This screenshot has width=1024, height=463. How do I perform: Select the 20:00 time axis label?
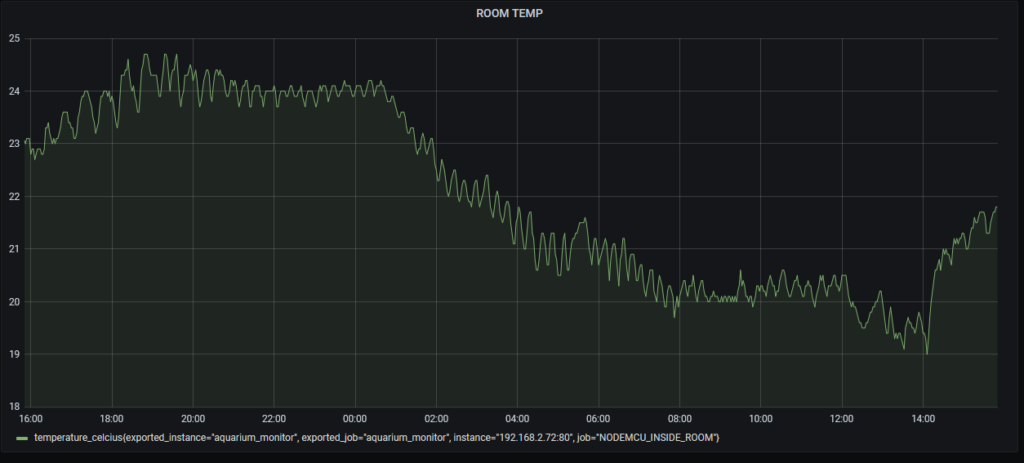[193, 418]
